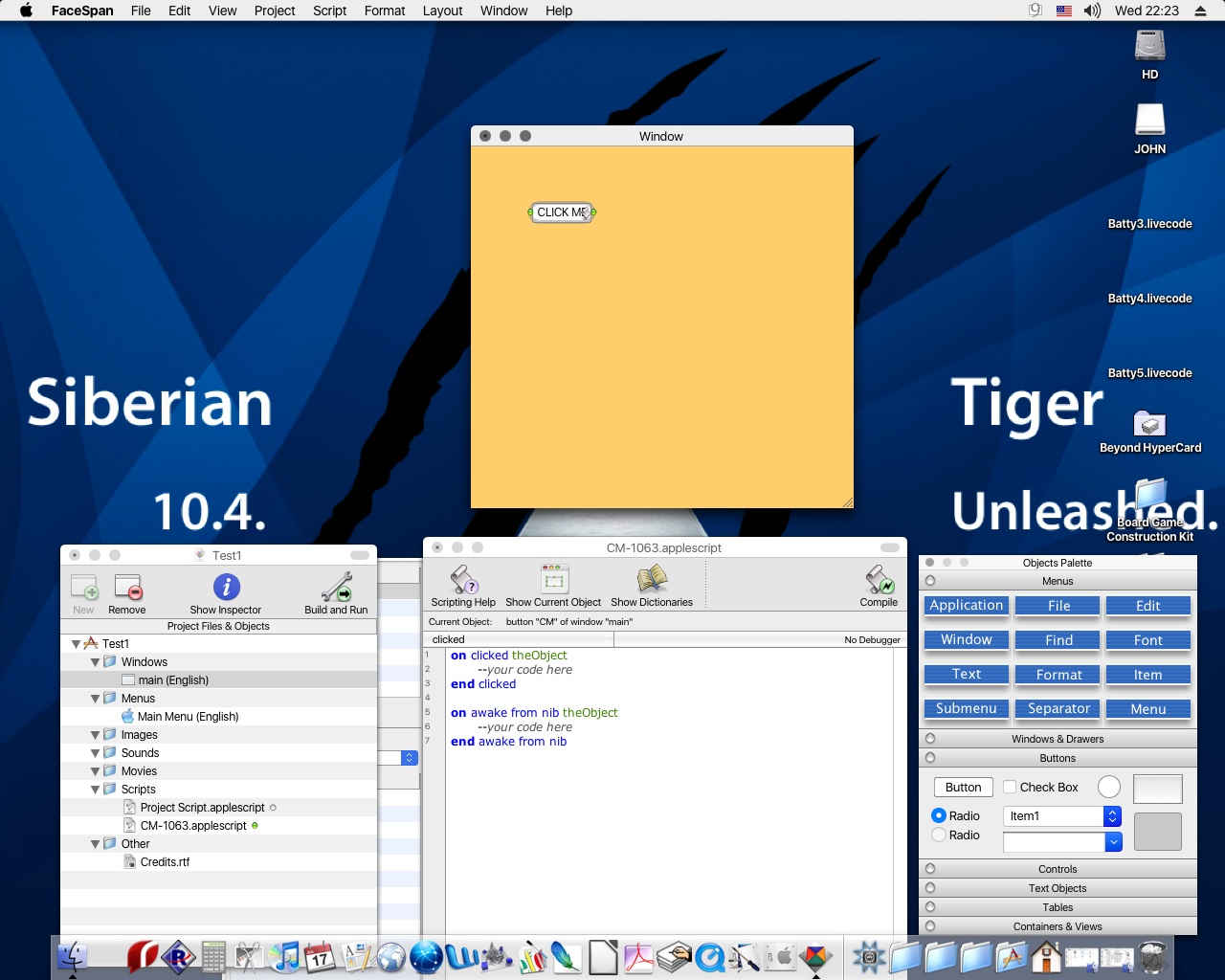Click the round button in Objects Palette

click(x=1109, y=787)
